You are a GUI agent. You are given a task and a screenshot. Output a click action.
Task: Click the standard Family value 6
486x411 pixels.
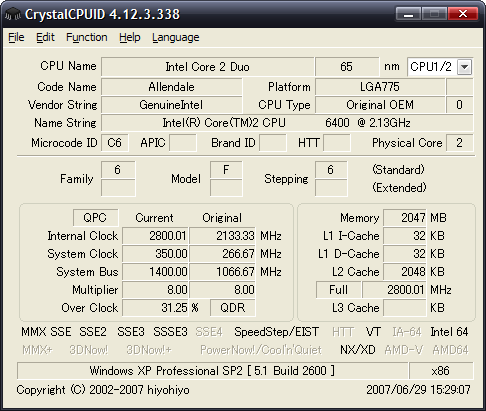click(118, 170)
